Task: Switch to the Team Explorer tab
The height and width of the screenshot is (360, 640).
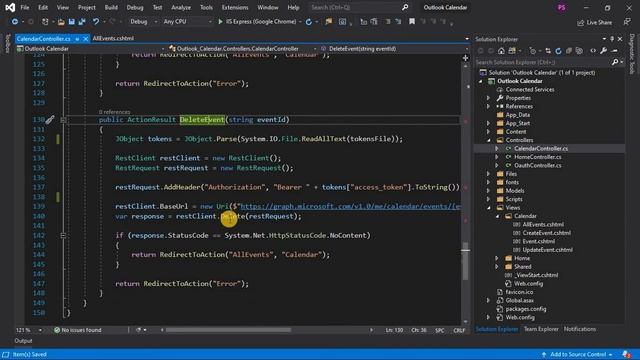Action: [x=541, y=329]
